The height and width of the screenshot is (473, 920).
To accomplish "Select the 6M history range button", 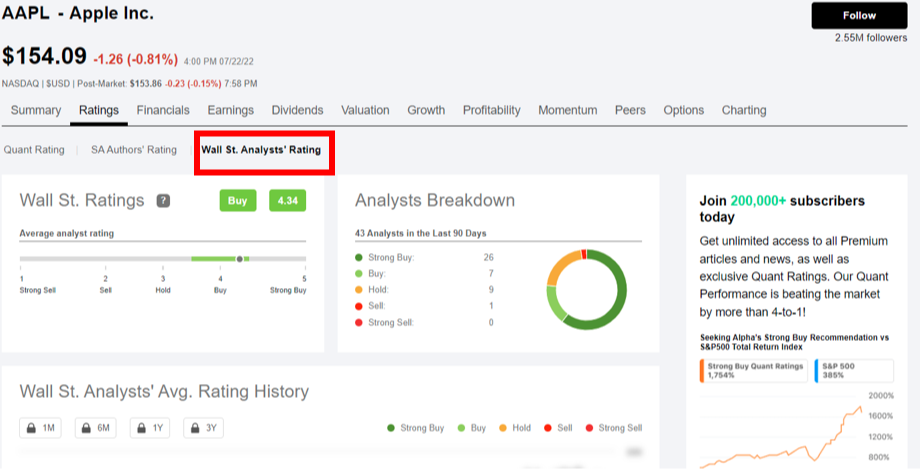I will pos(95,428).
